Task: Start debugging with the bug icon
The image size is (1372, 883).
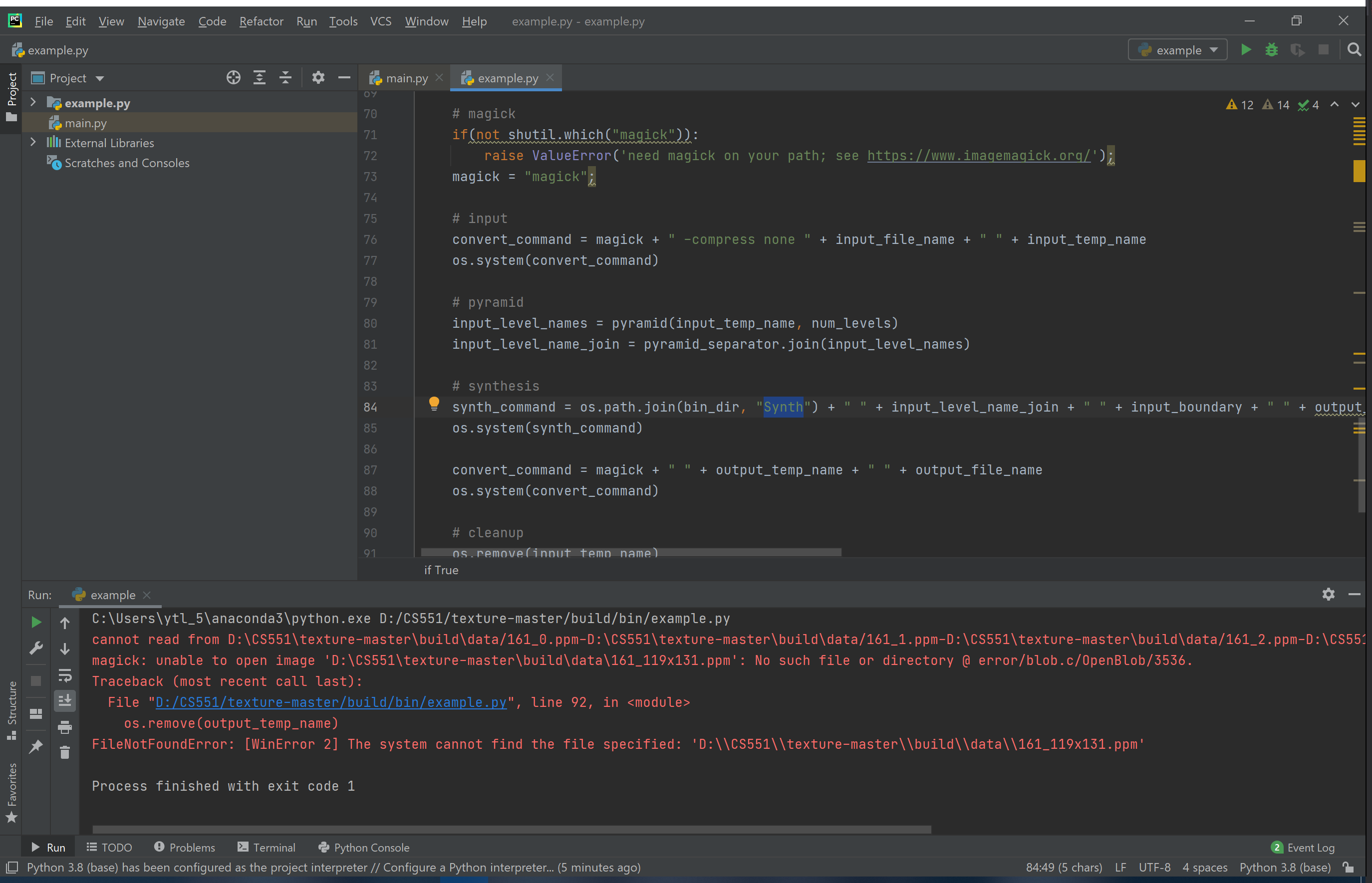Action: [x=1271, y=50]
